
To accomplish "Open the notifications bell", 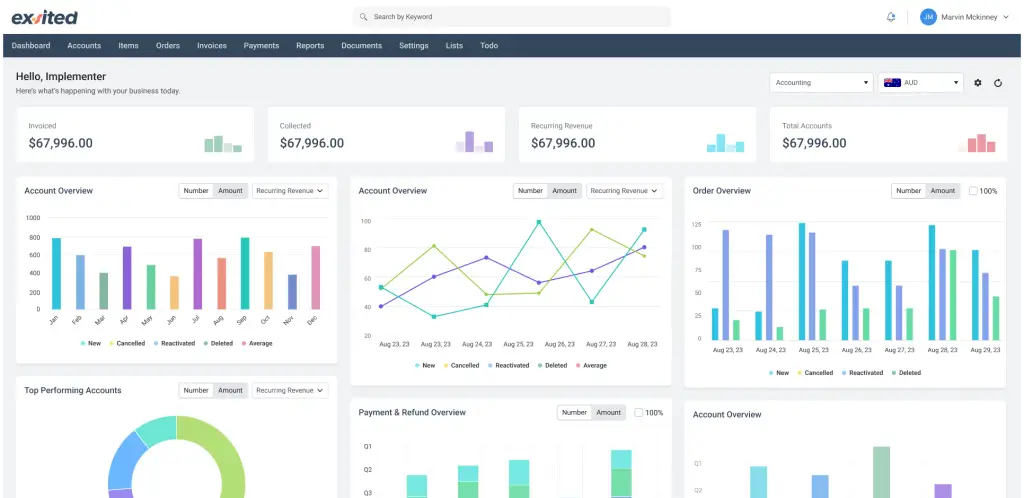I will tap(891, 17).
